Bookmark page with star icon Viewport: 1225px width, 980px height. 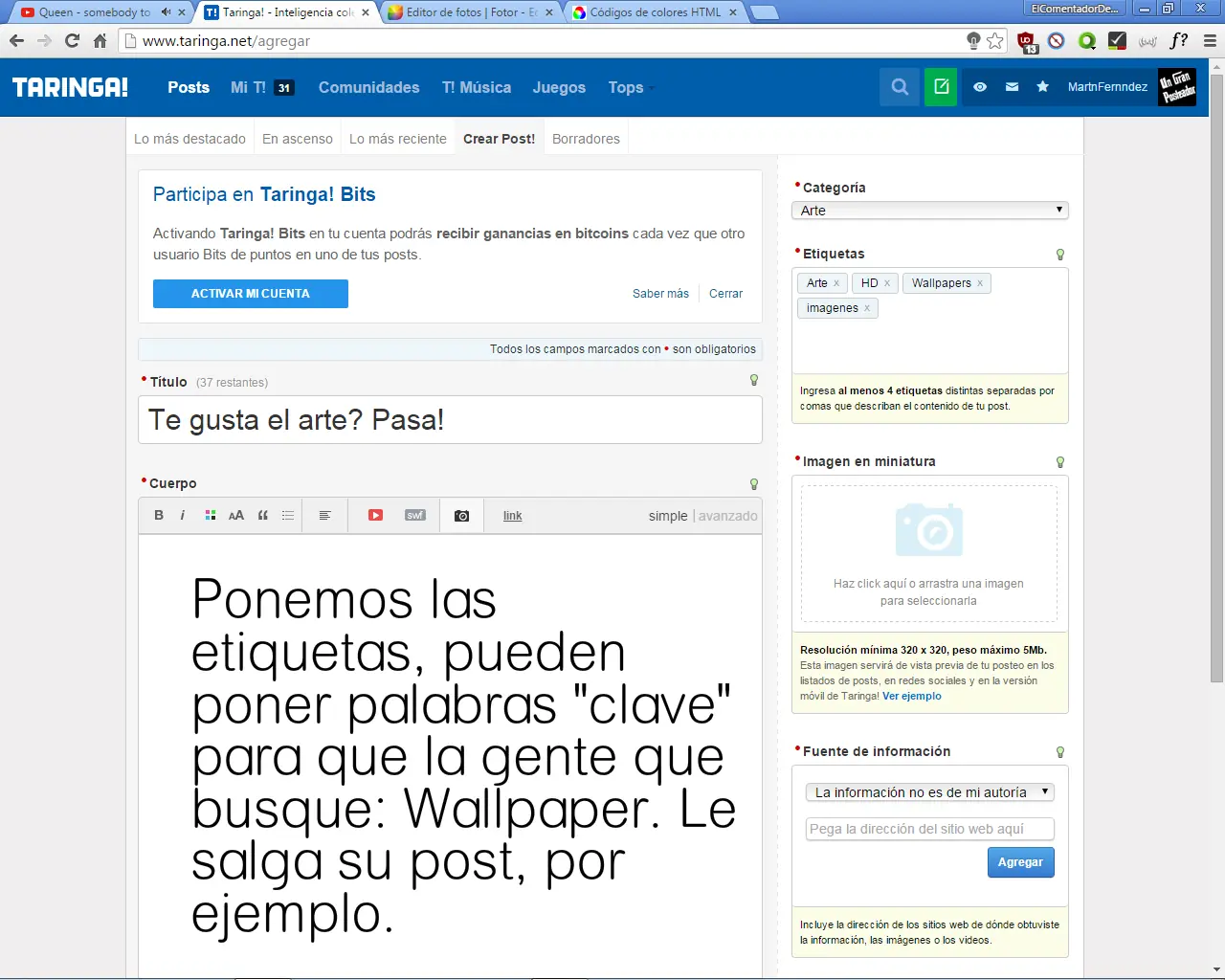tap(995, 41)
